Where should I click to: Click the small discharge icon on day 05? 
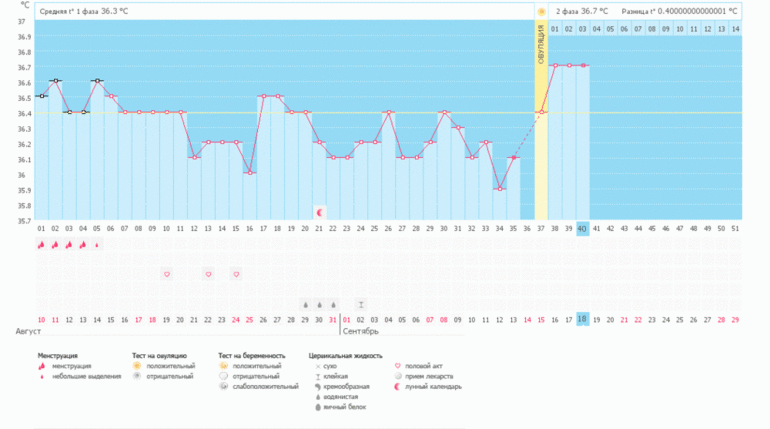[97, 245]
